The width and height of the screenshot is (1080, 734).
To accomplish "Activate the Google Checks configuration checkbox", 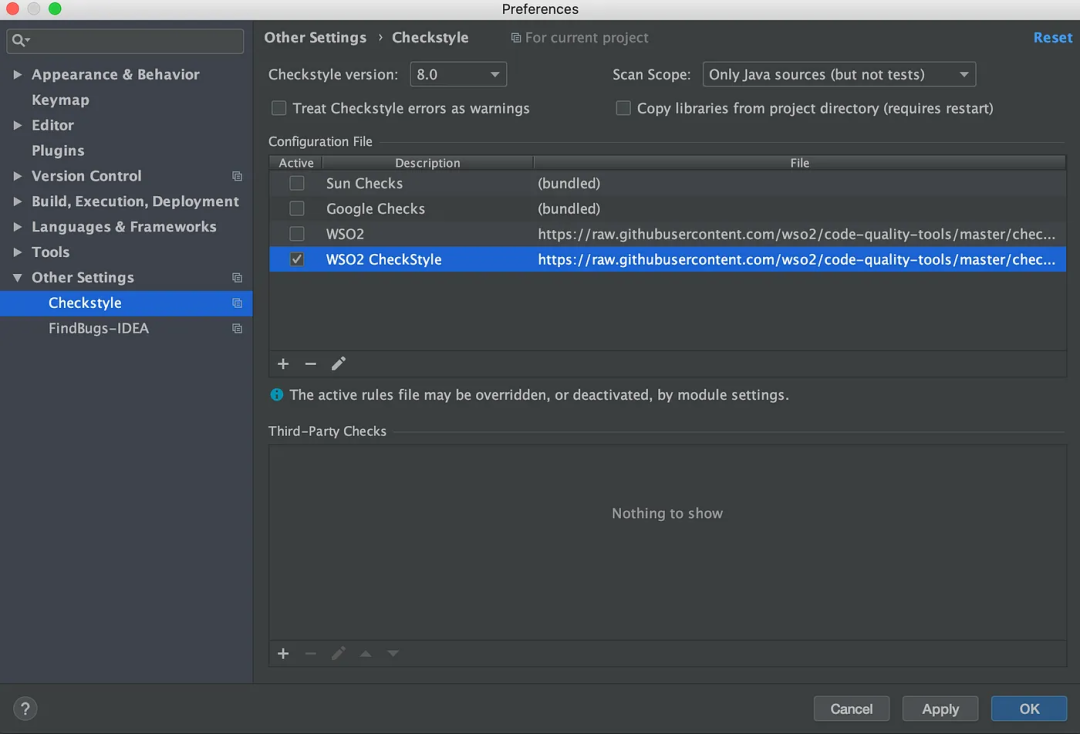I will 297,209.
